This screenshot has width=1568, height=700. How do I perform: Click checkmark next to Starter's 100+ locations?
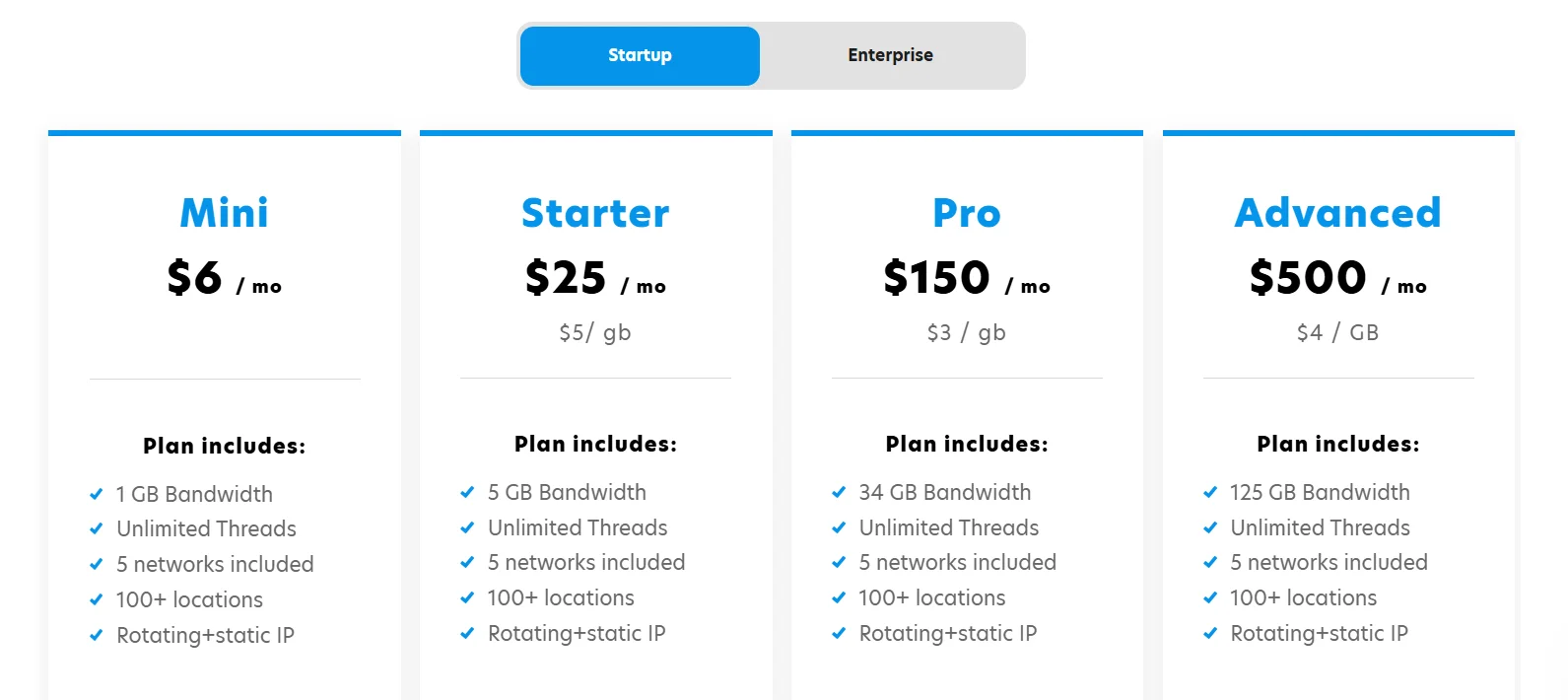468,597
